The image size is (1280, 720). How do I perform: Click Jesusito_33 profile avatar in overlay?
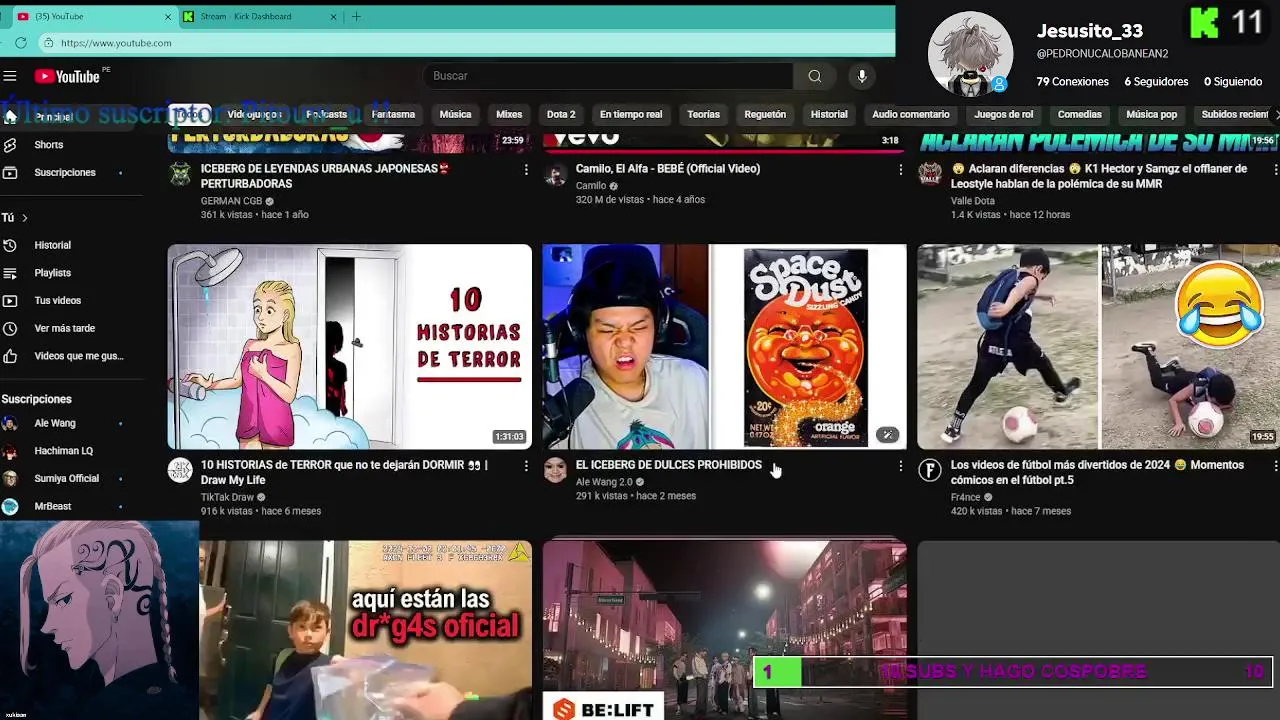(970, 54)
